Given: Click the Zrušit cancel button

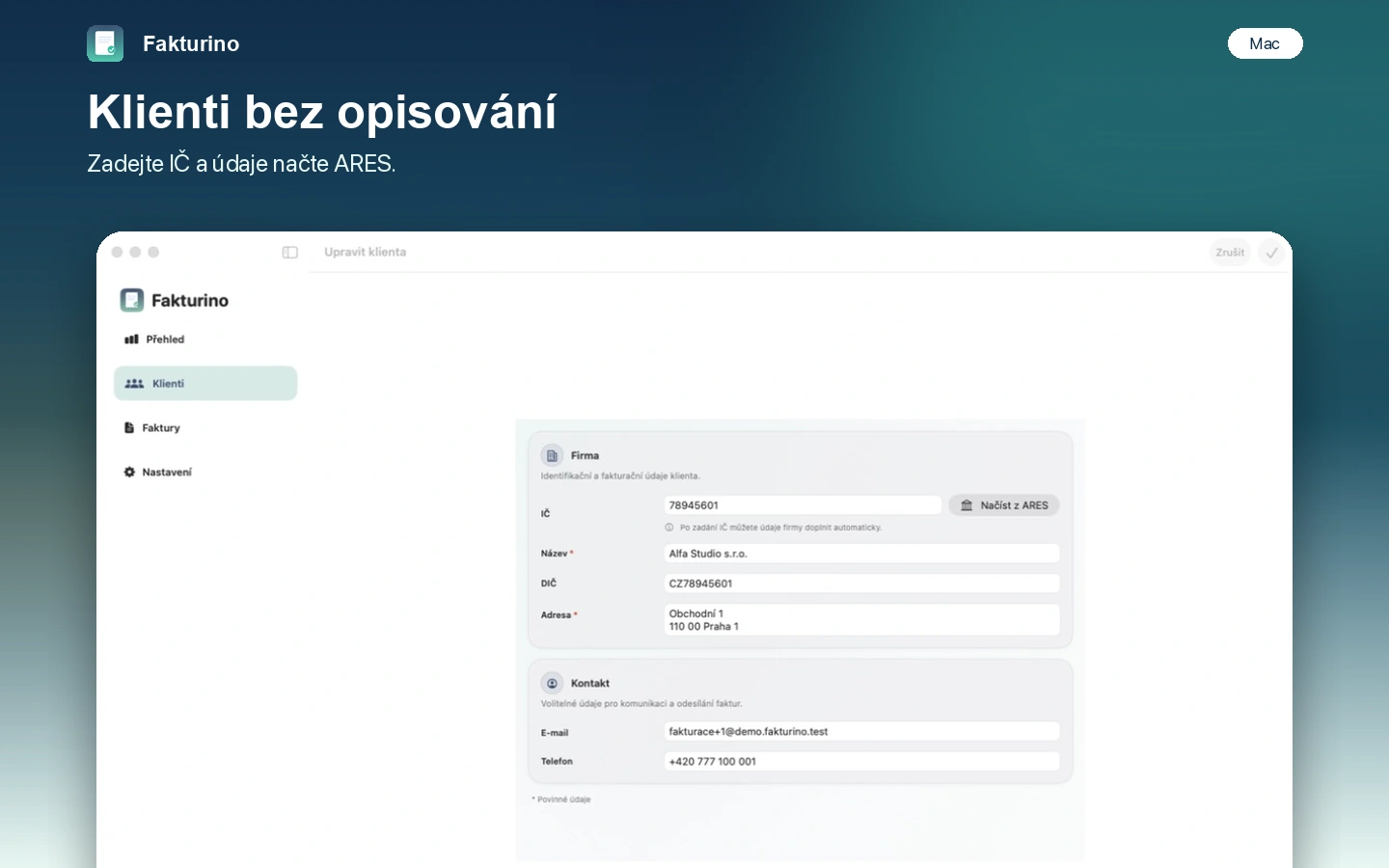Looking at the screenshot, I should 1230,253.
